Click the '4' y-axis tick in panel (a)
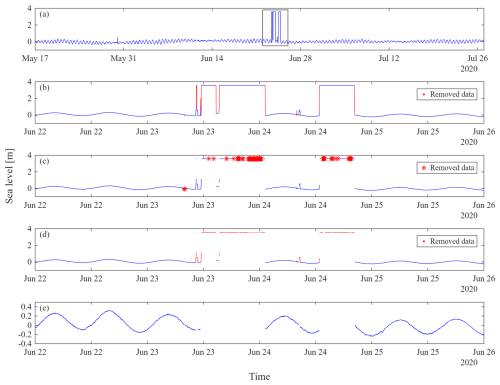500x385 pixels. tap(30, 8)
